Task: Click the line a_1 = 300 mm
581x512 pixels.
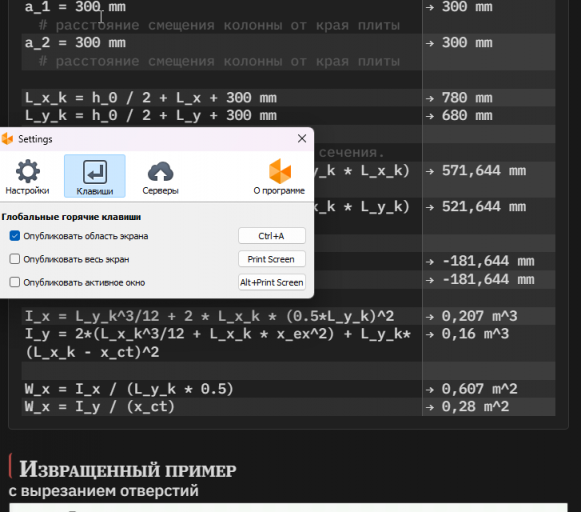Action: [x=75, y=7]
